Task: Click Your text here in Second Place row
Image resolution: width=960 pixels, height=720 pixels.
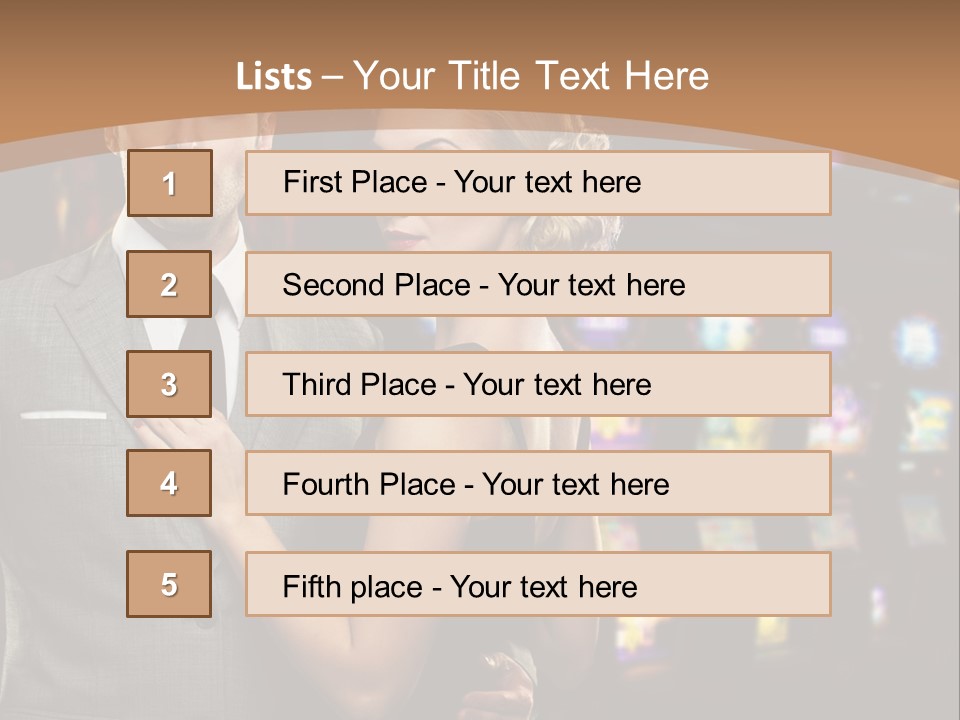Action: point(591,285)
